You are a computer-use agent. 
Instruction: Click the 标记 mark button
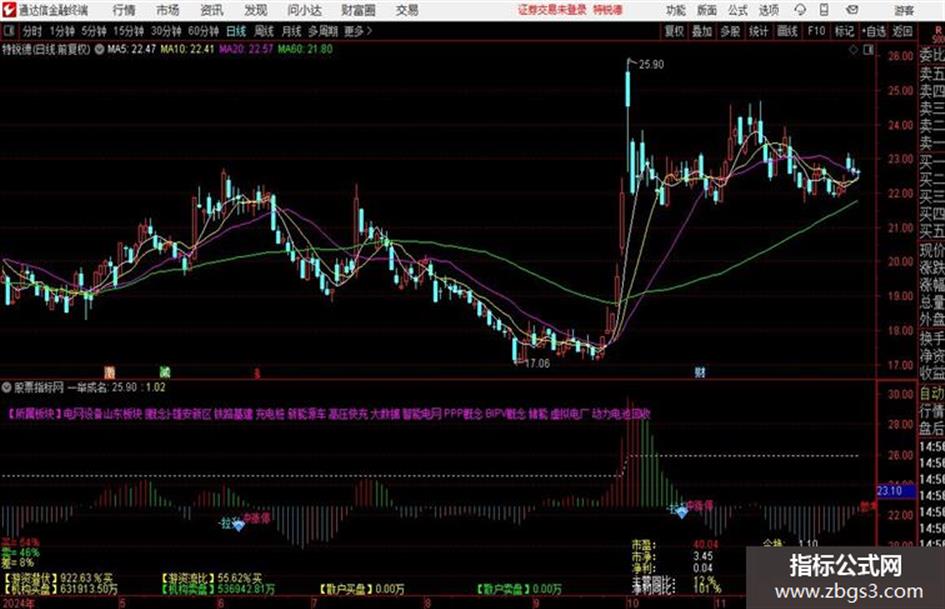[844, 31]
